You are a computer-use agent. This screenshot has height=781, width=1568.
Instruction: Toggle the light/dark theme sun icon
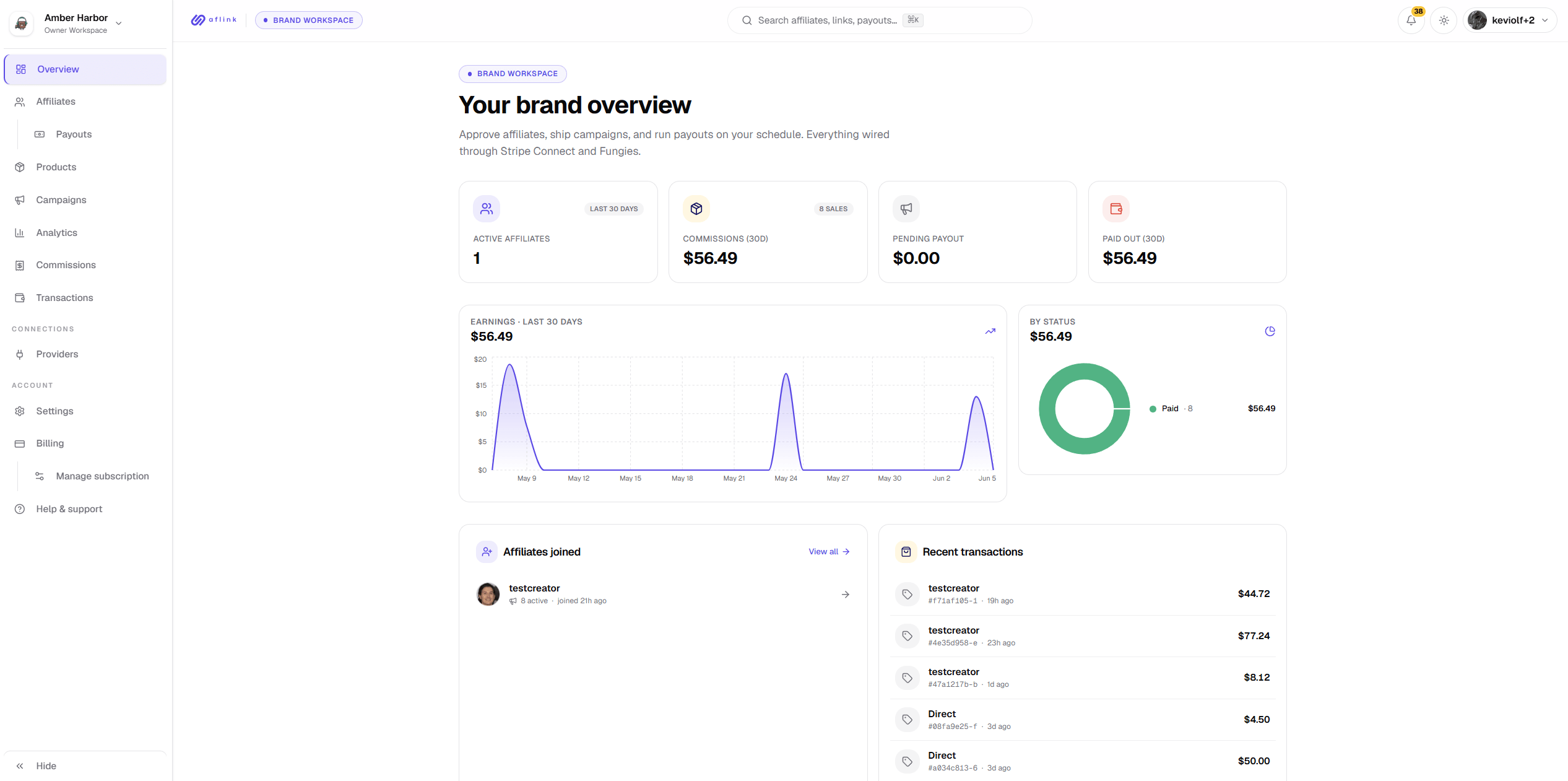click(1444, 20)
